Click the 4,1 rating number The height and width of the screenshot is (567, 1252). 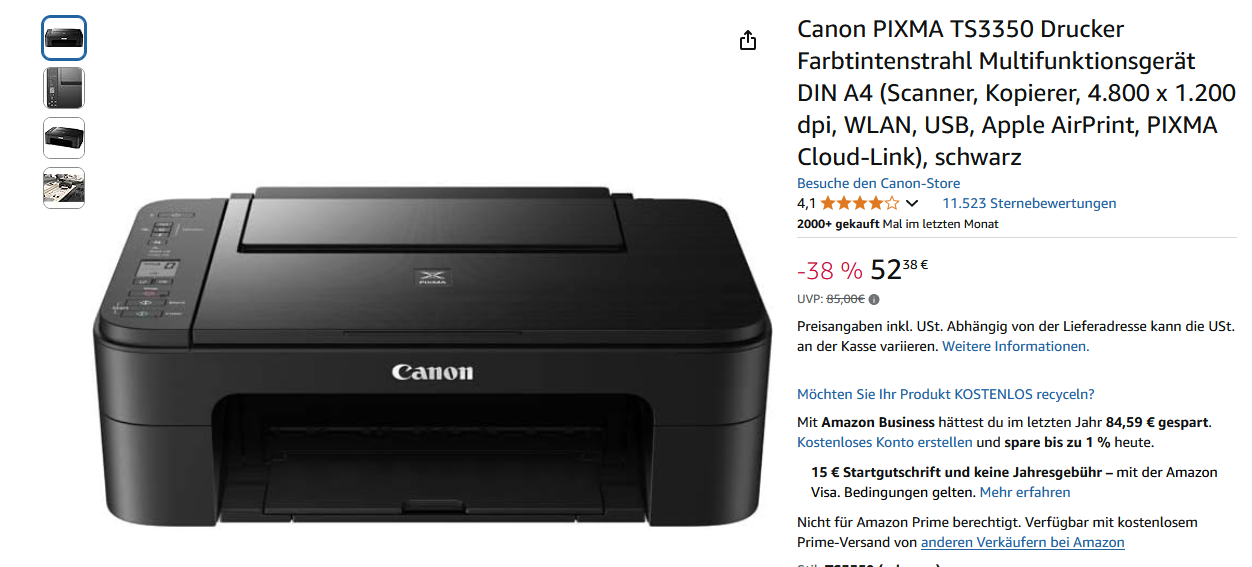click(x=806, y=203)
